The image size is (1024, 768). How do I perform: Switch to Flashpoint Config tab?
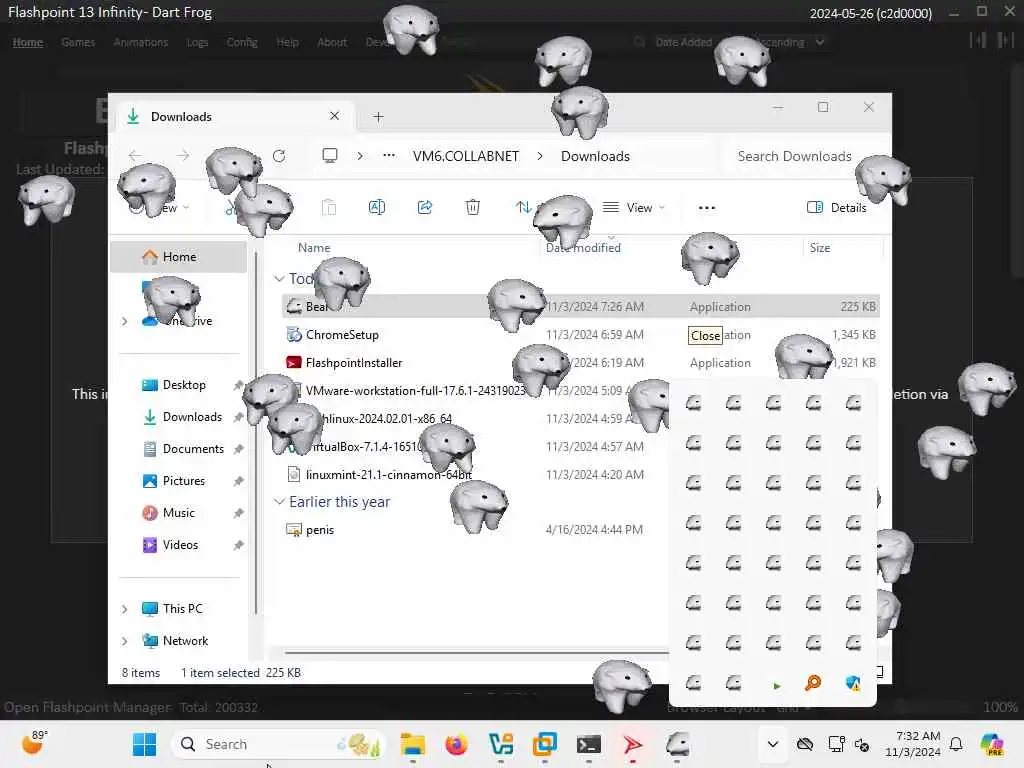[242, 42]
